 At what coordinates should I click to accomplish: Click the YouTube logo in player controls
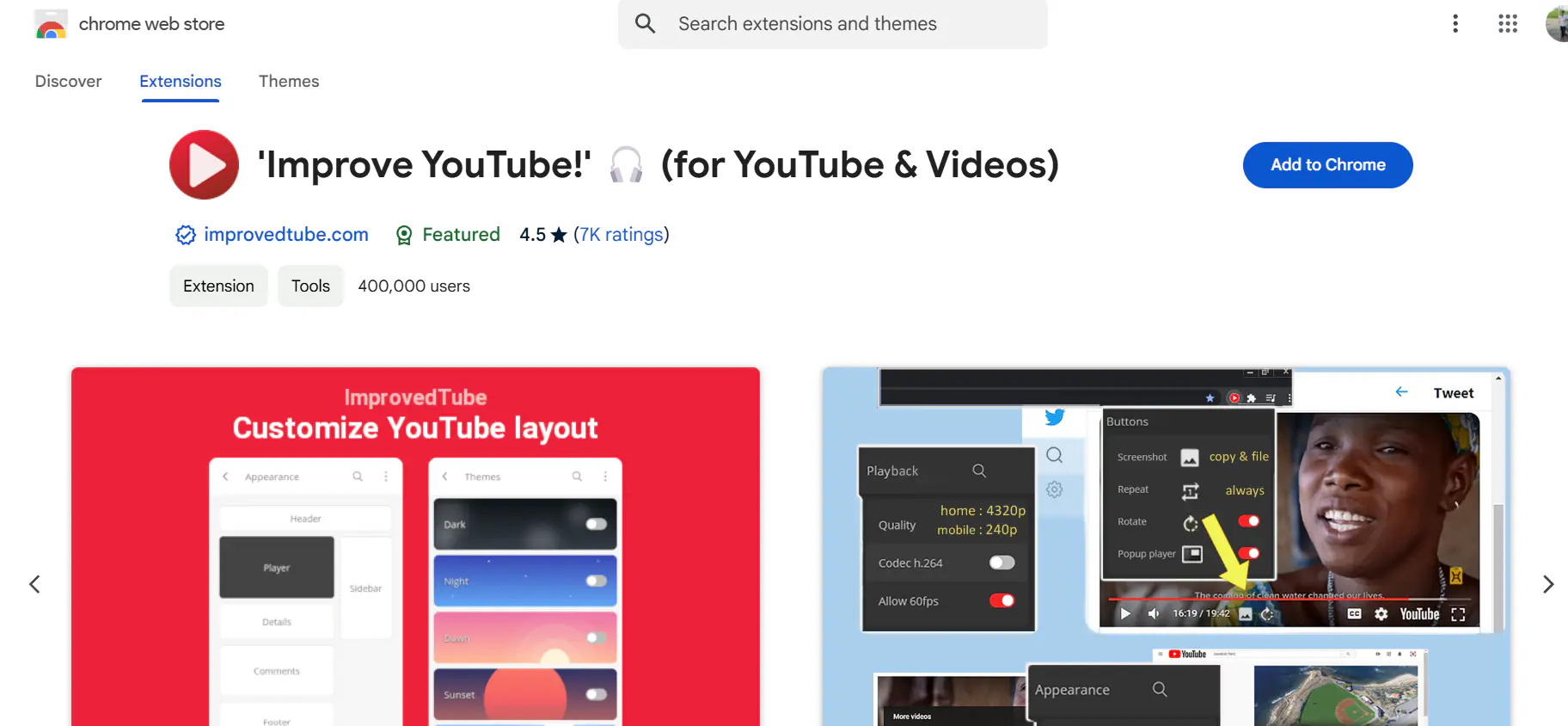coord(1419,614)
